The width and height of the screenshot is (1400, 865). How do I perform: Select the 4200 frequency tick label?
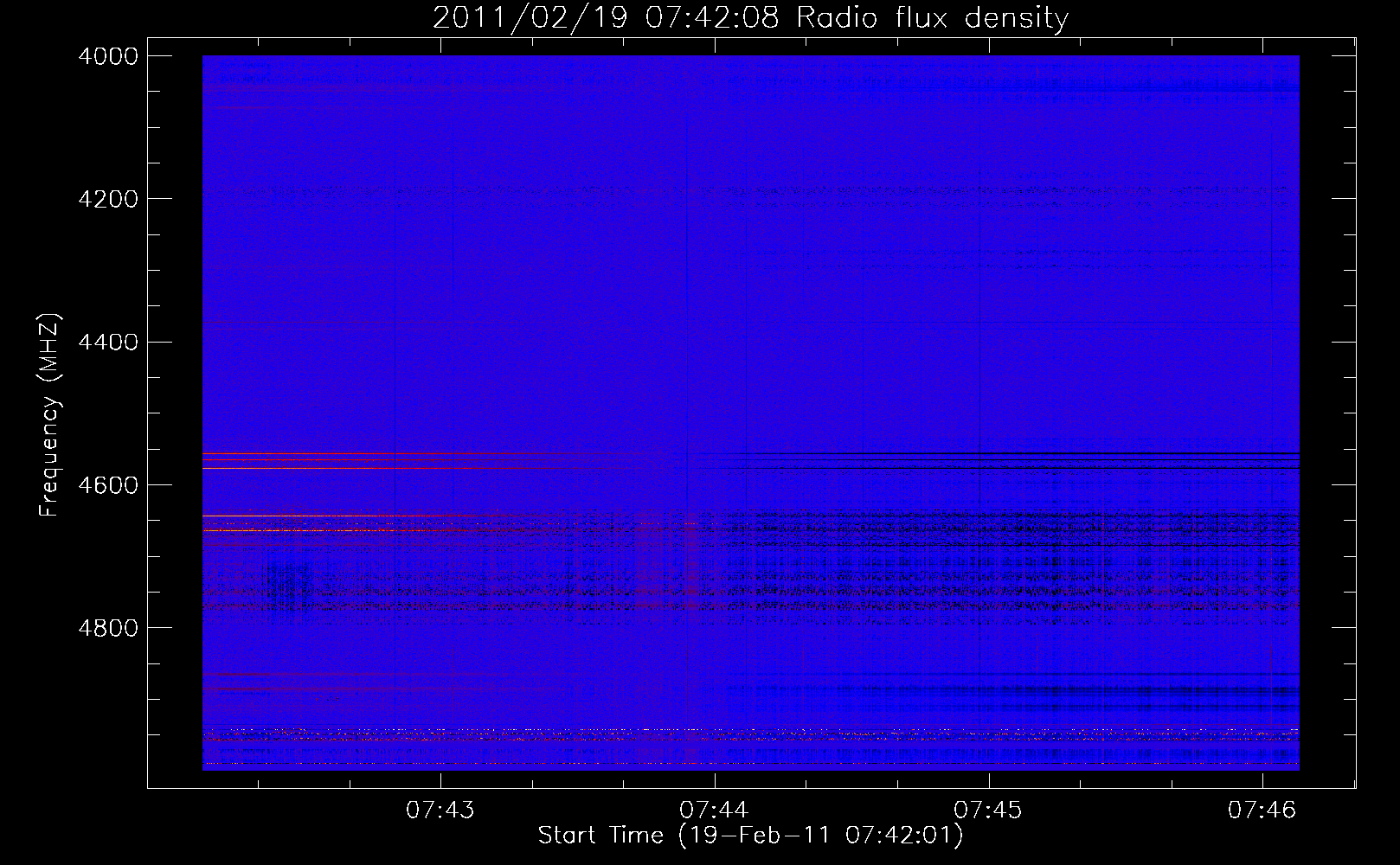pos(108,199)
